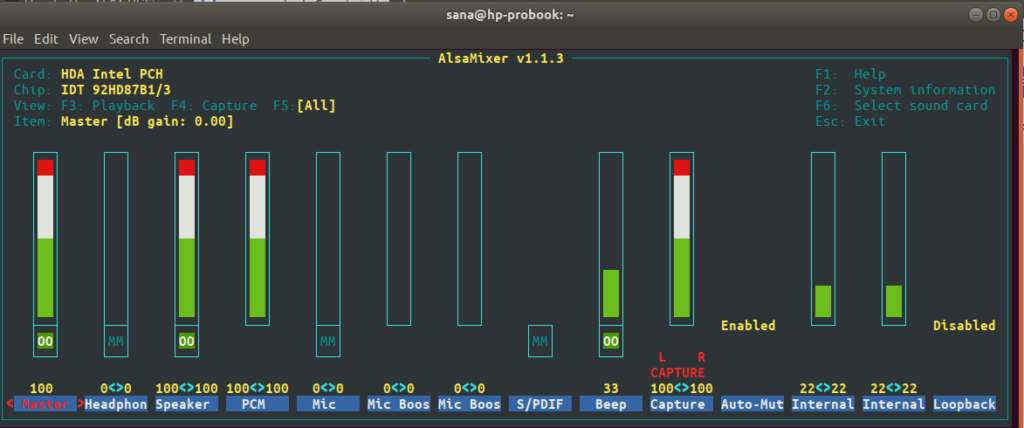The image size is (1024, 428).
Task: Click the Speaker volume bar
Action: pos(187,239)
